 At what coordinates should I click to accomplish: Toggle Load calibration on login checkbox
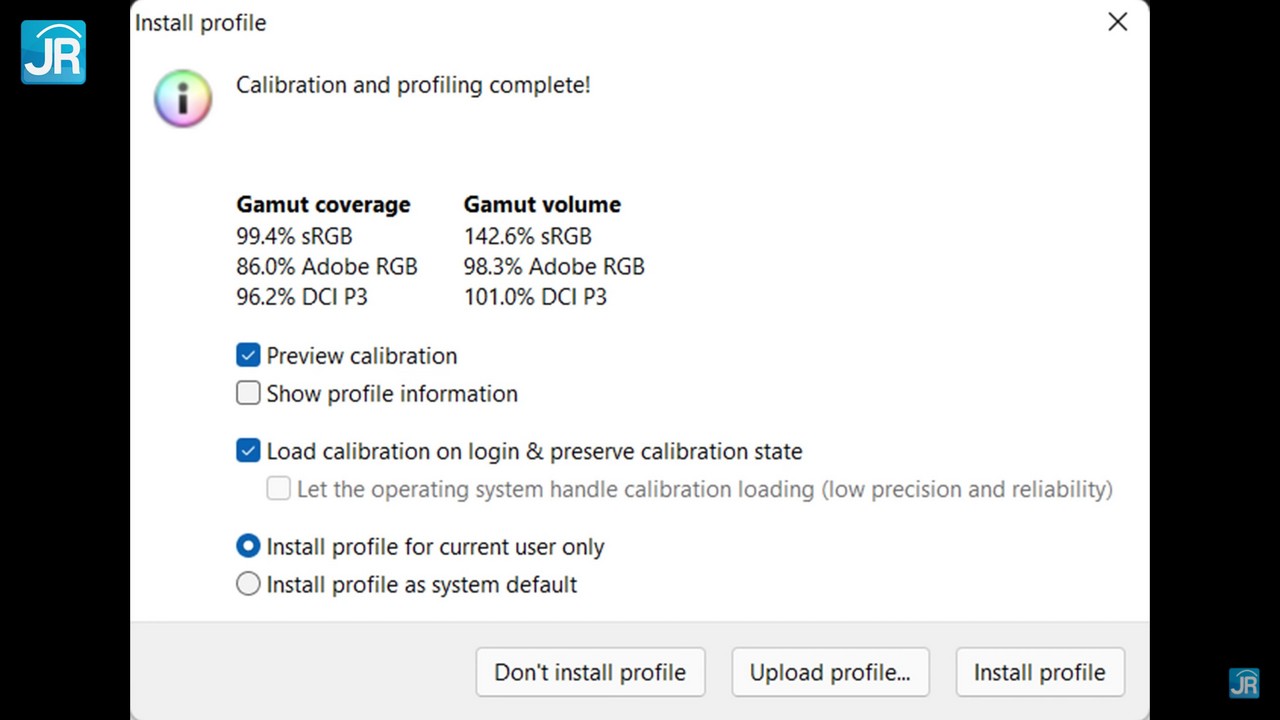click(248, 451)
